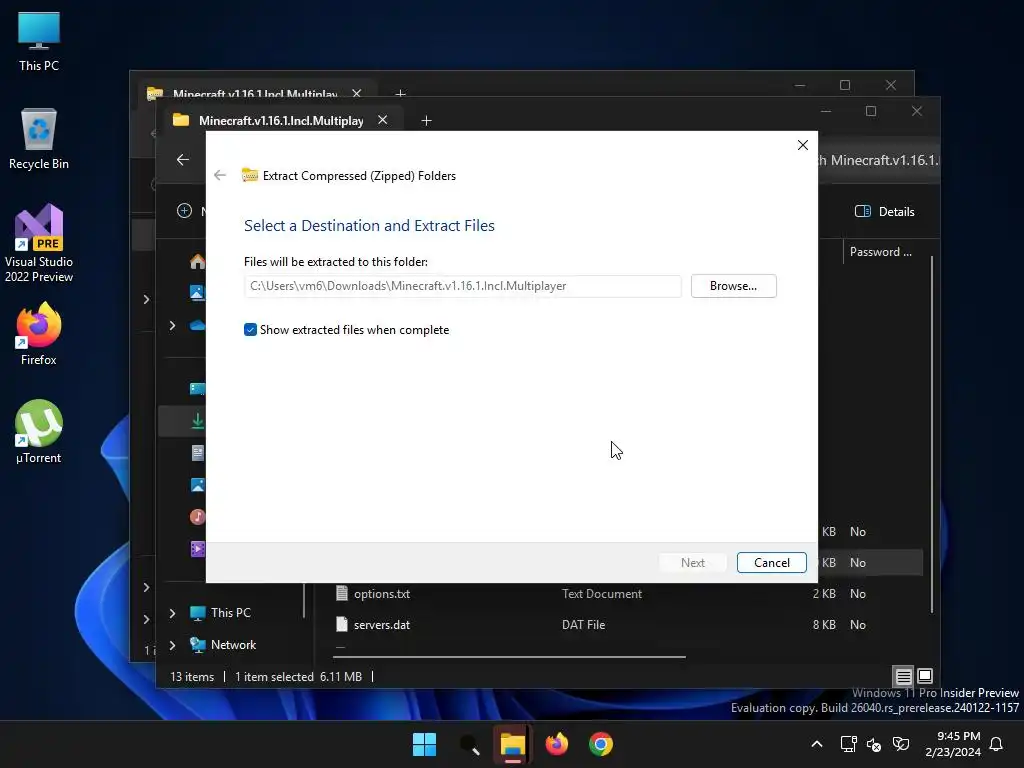Open Music in the navigation pane
Image resolution: width=1024 pixels, height=768 pixels.
click(x=197, y=517)
